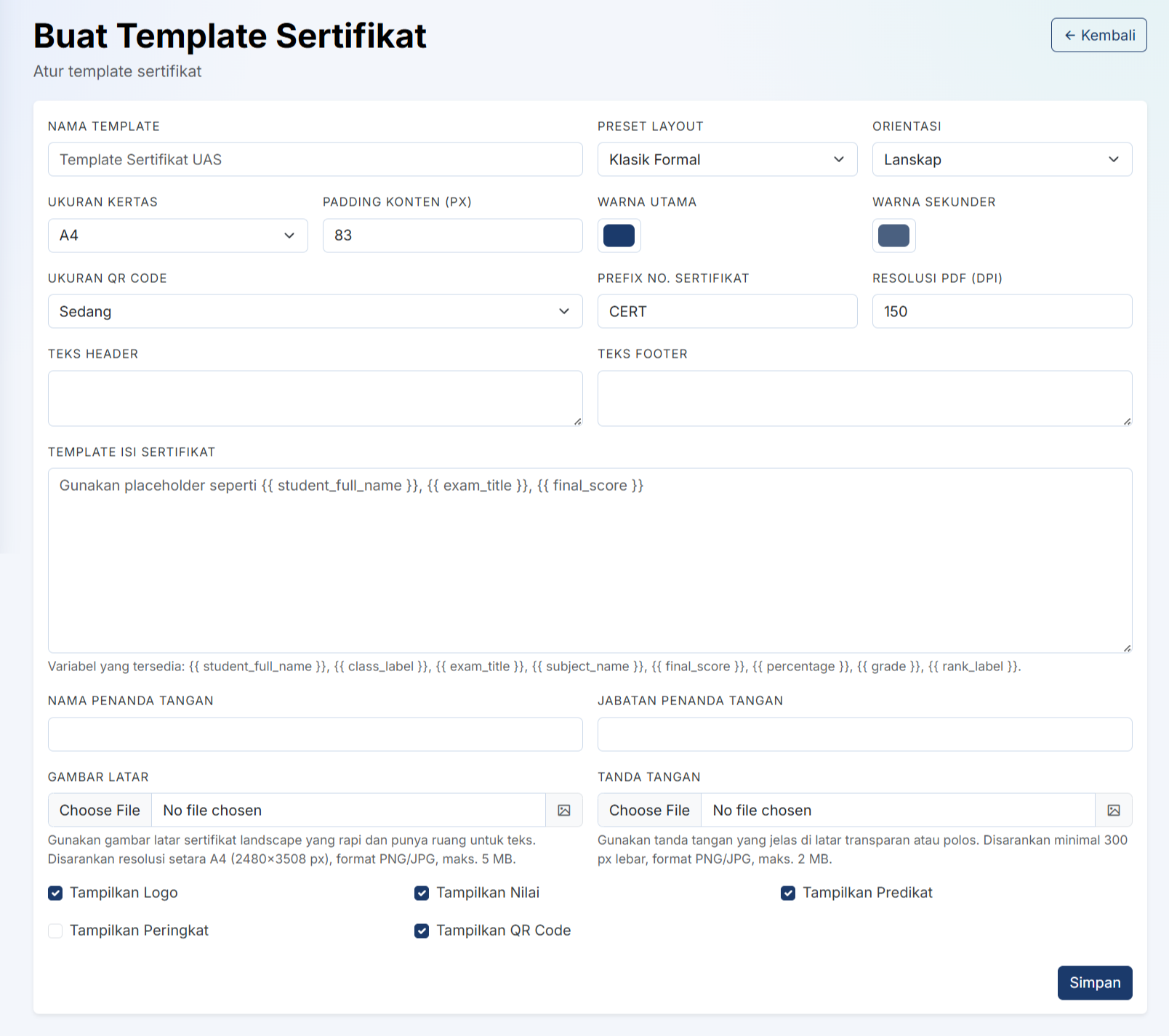This screenshot has height=1036, width=1169.
Task: Click the Teks Footer textarea
Action: pos(864,398)
